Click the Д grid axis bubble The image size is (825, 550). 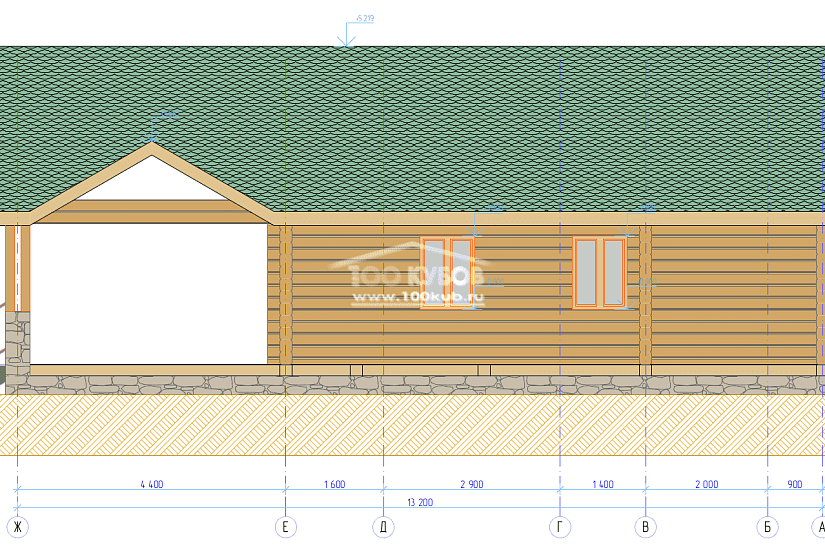point(383,527)
